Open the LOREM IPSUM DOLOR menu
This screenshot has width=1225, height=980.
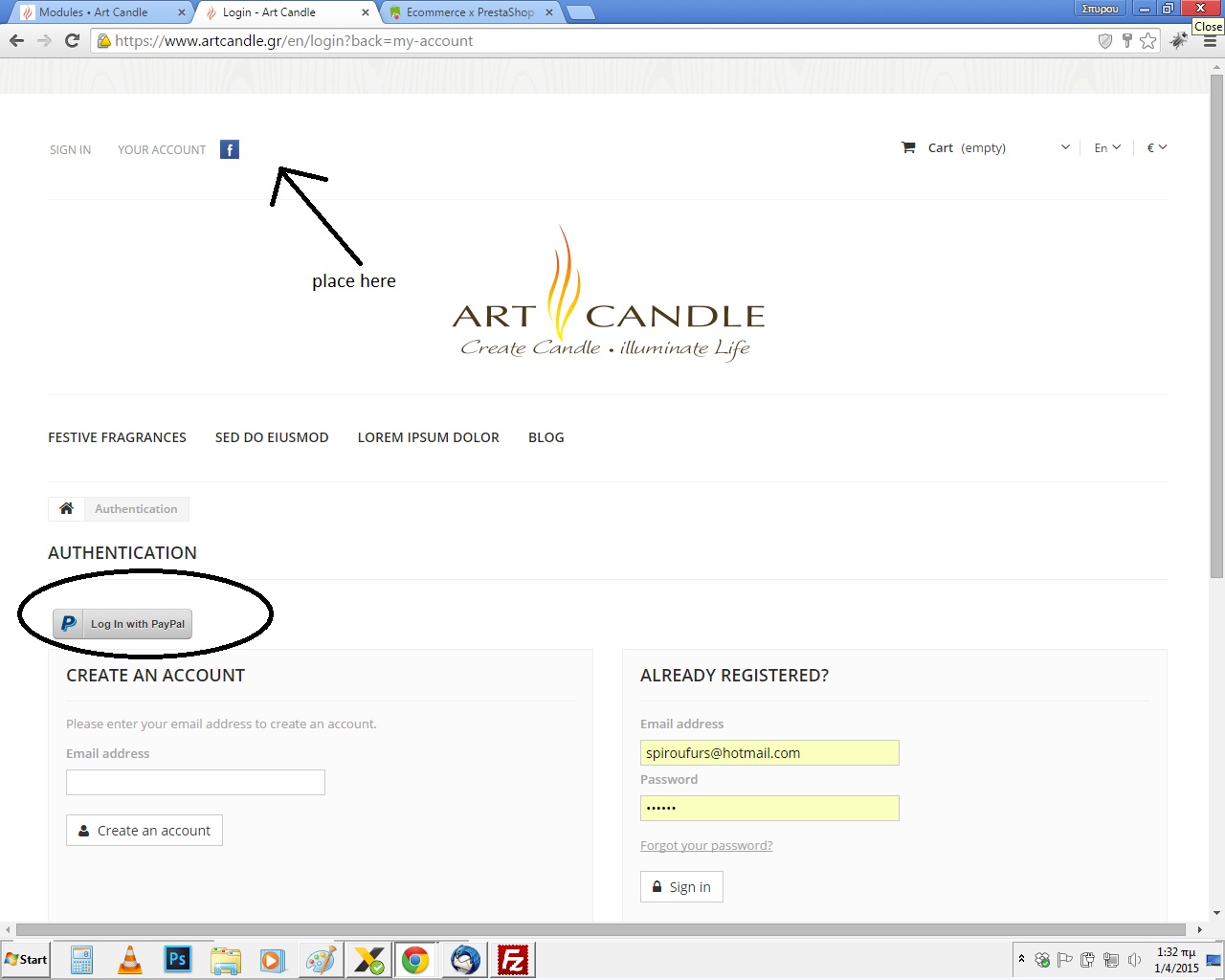pyautogui.click(x=429, y=437)
